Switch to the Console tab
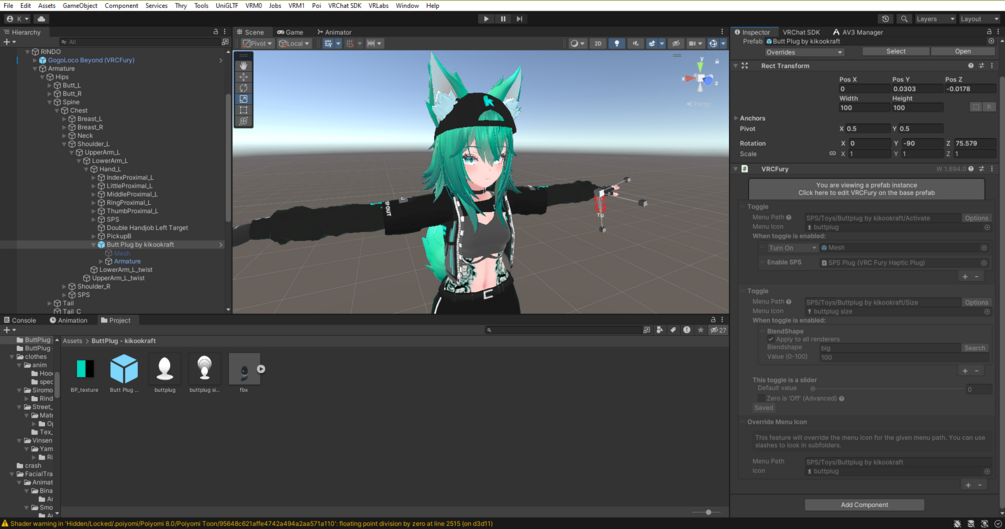This screenshot has height=529, width=1005. 20,321
